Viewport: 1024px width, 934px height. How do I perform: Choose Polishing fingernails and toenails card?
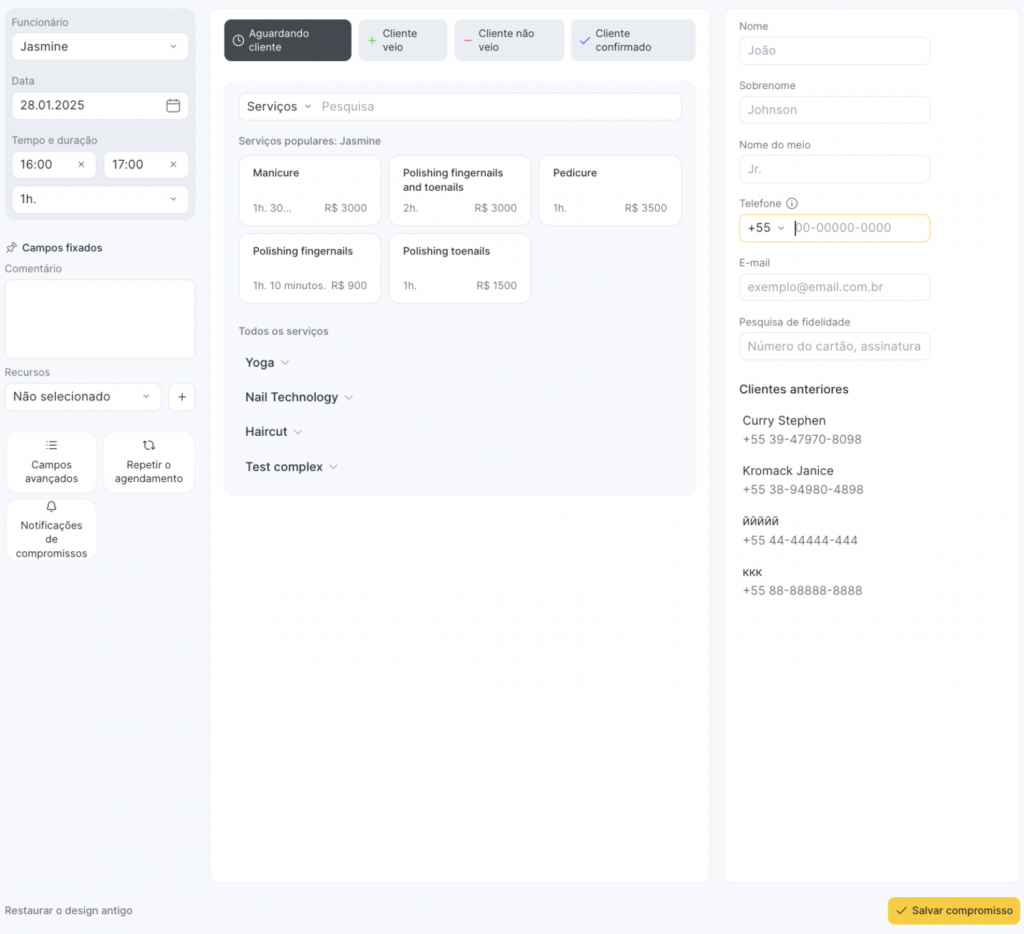click(x=460, y=190)
